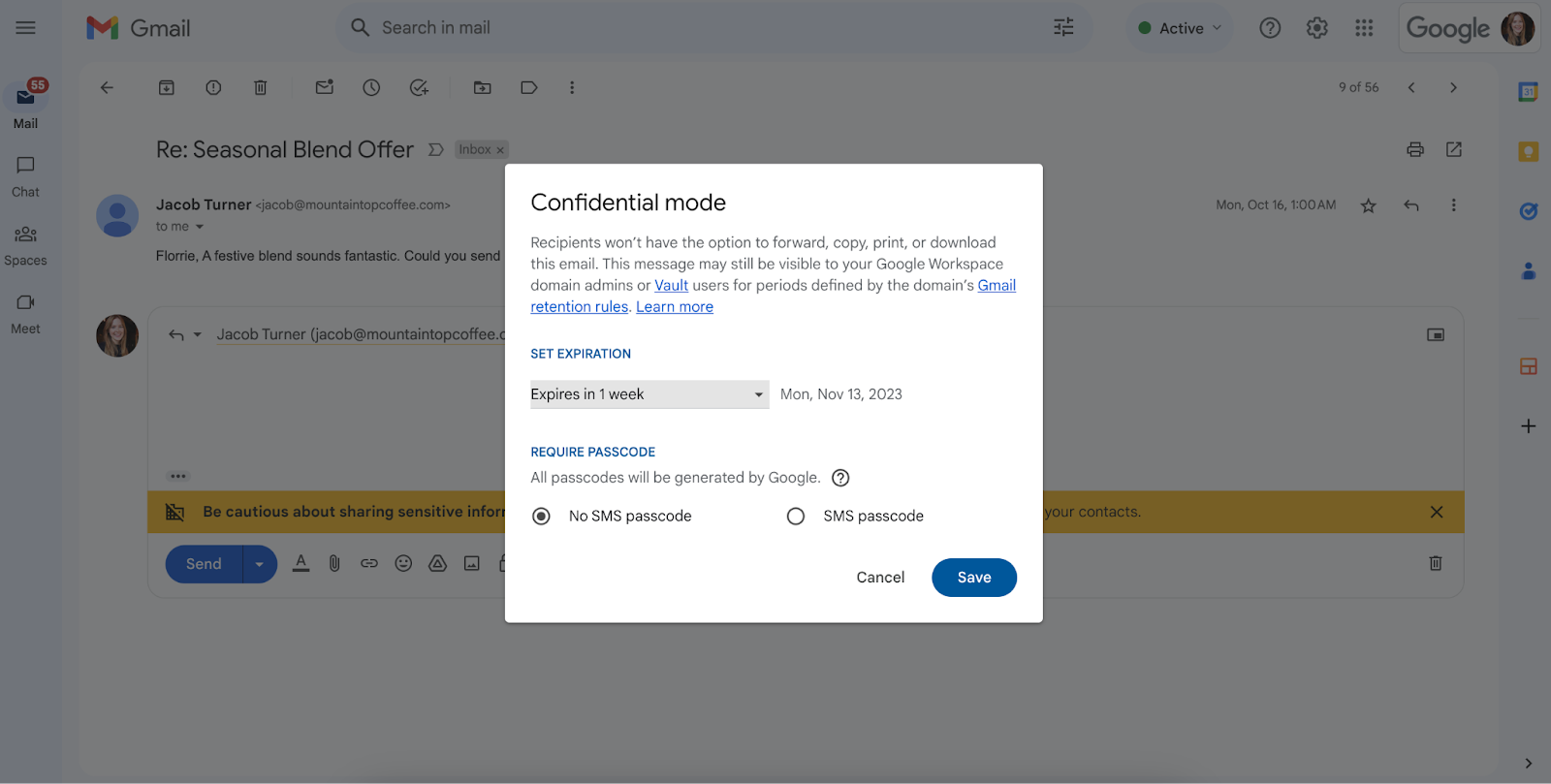Open the Vault link
The image size is (1551, 784).
point(671,285)
